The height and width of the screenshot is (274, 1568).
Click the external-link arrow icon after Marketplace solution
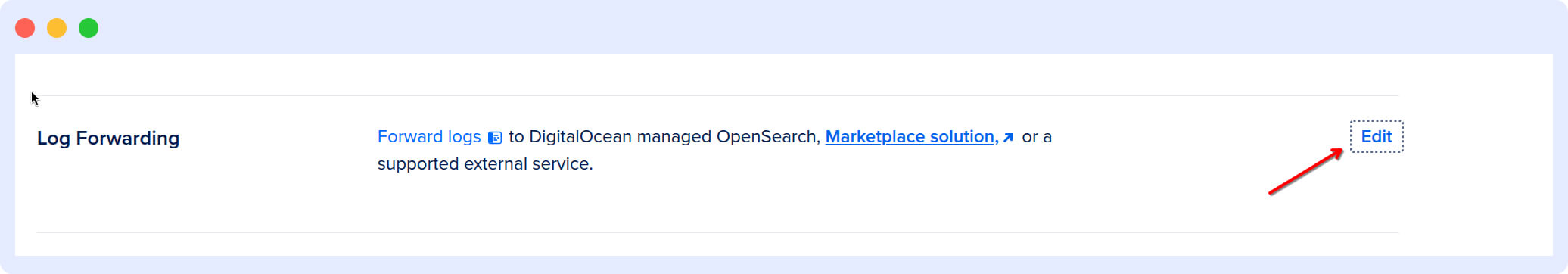(x=1008, y=138)
